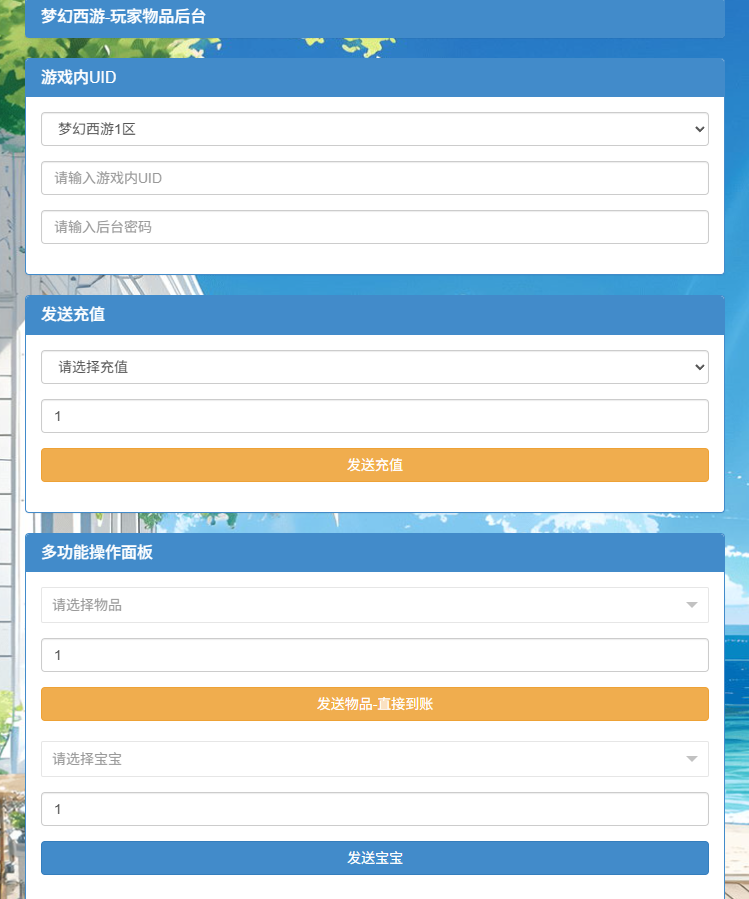Click the caret arrow in 请选择物品 selector

691,605
